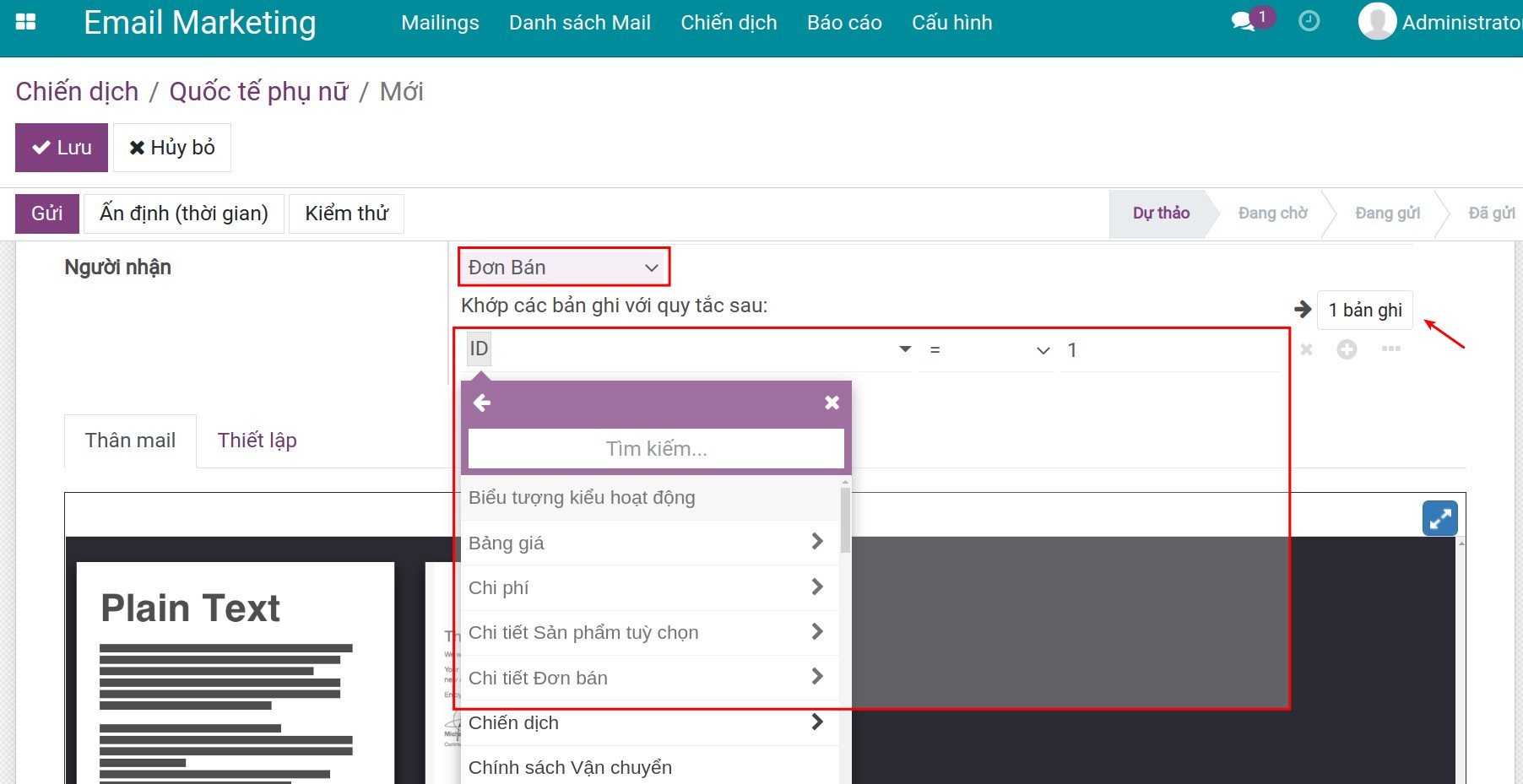Open the conversations chat icon with badge
1523x784 pixels.
coord(1244,22)
